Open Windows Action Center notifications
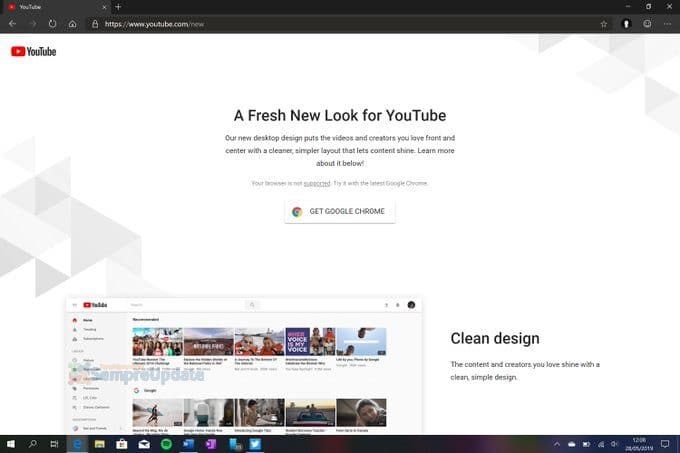 coord(665,444)
